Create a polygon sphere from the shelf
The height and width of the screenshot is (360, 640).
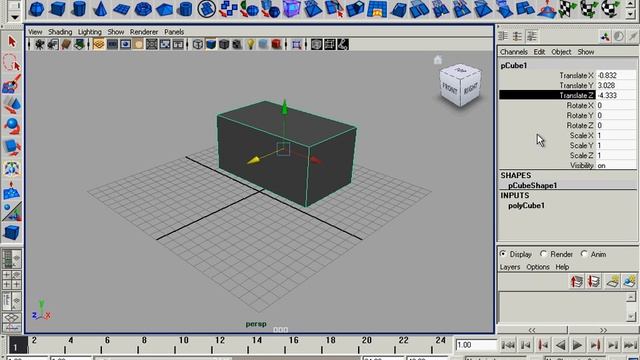click(x=37, y=9)
